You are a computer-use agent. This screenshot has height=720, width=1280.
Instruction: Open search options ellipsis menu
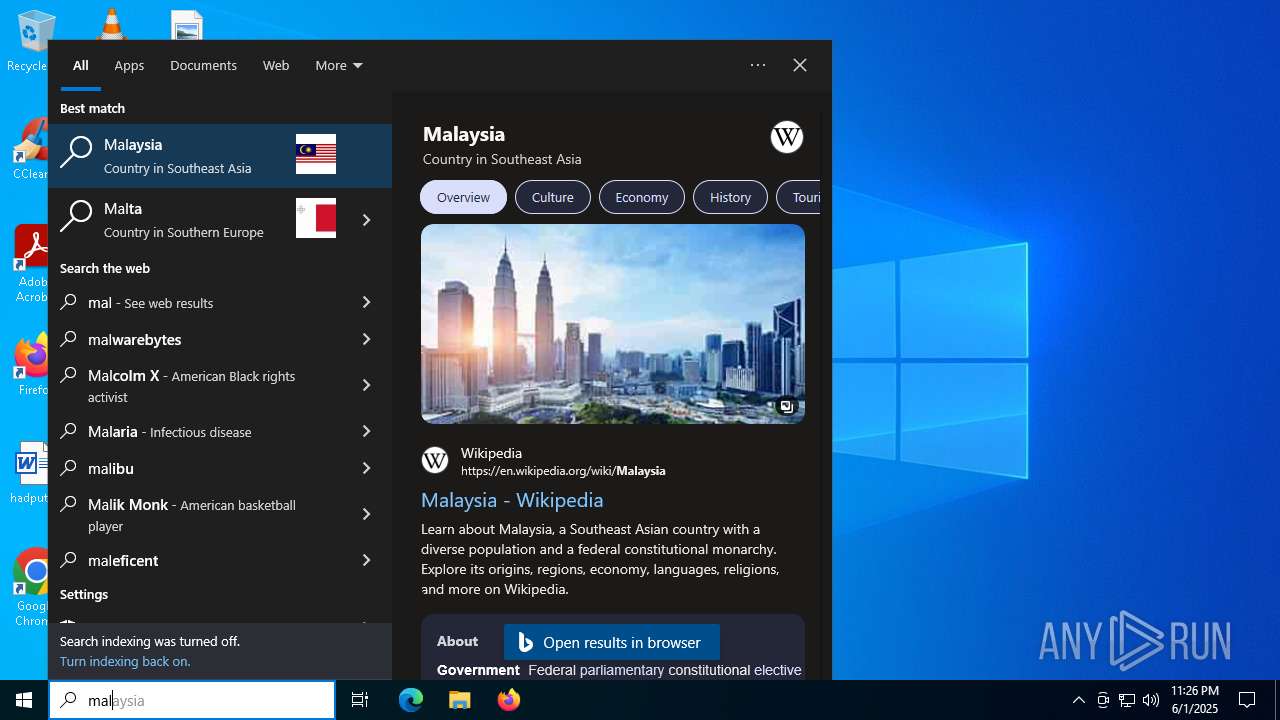[758, 65]
